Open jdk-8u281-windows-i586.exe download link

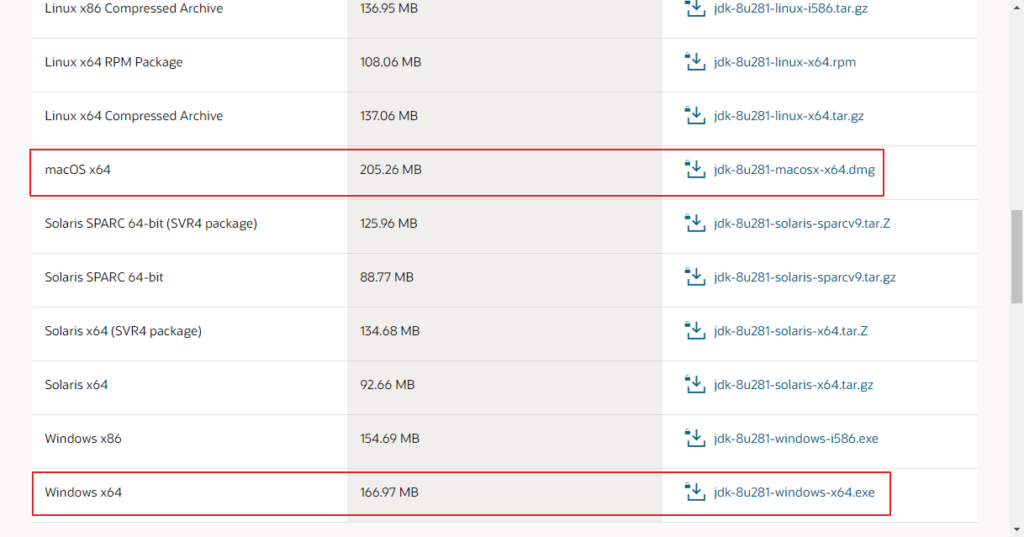(796, 438)
